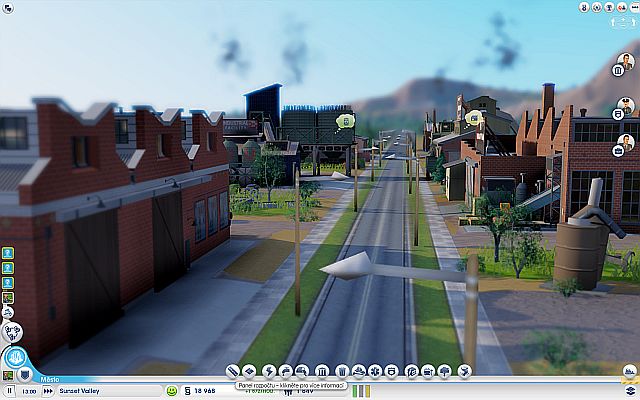Open the green map thumbnail in left sidebar
The width and height of the screenshot is (640, 400).
(8, 298)
